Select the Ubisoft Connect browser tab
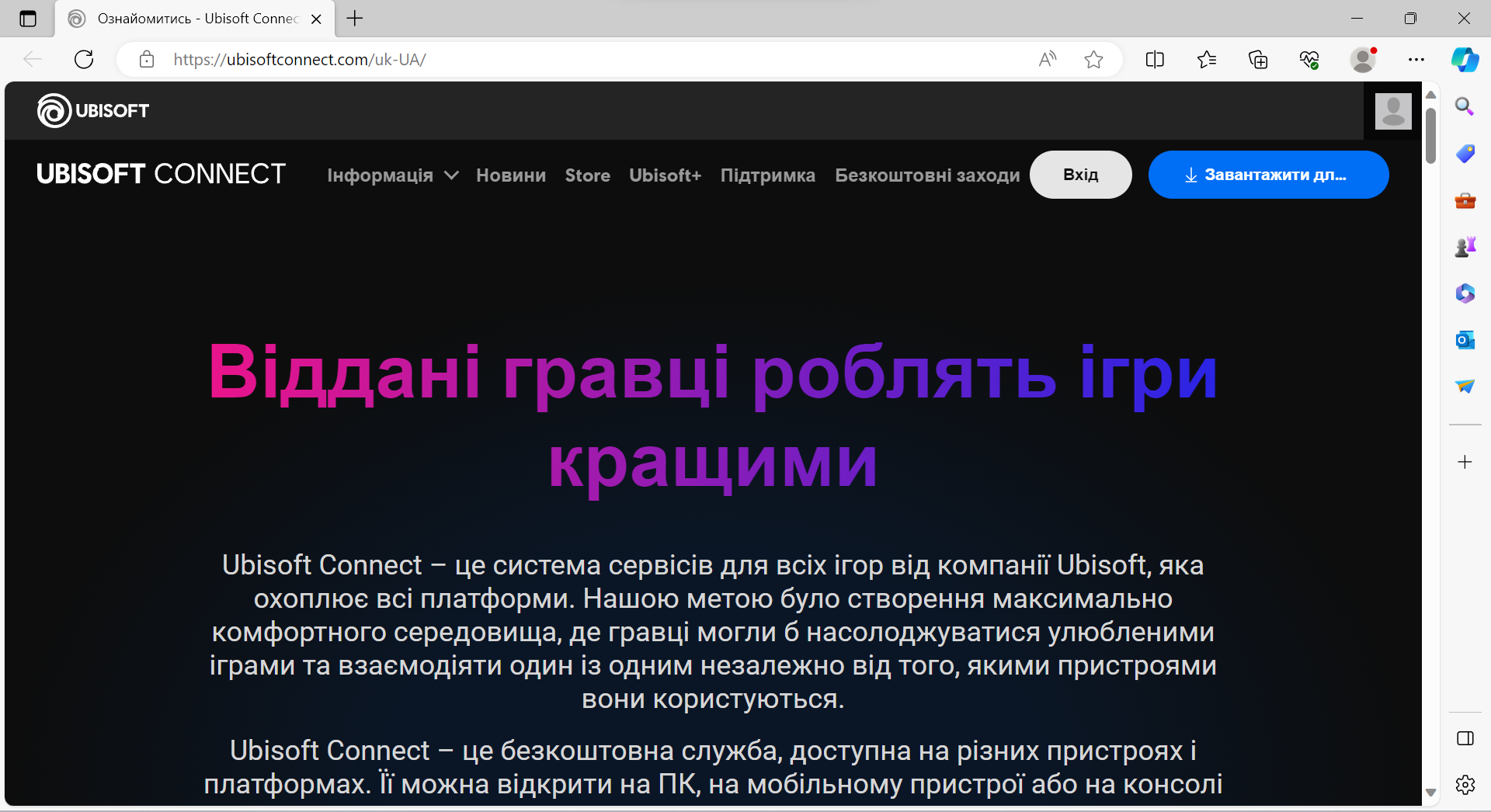The width and height of the screenshot is (1491, 812). click(x=195, y=19)
